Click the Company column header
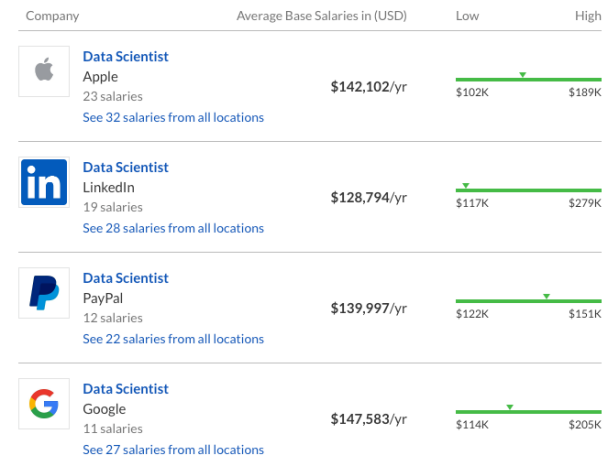Screen dimensions: 614x473 coord(52,16)
